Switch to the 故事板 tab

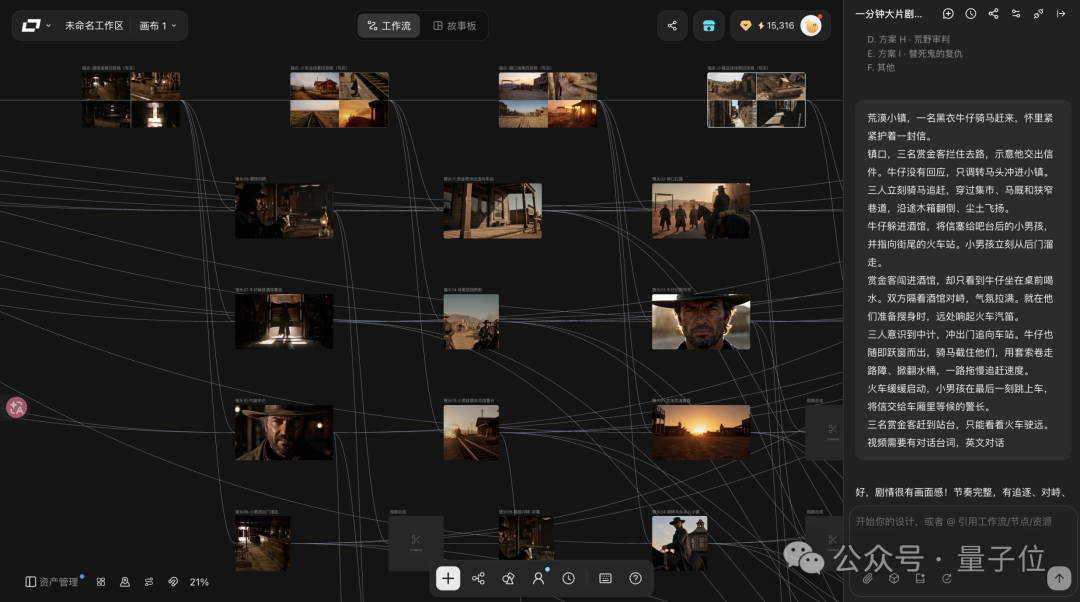(x=455, y=25)
